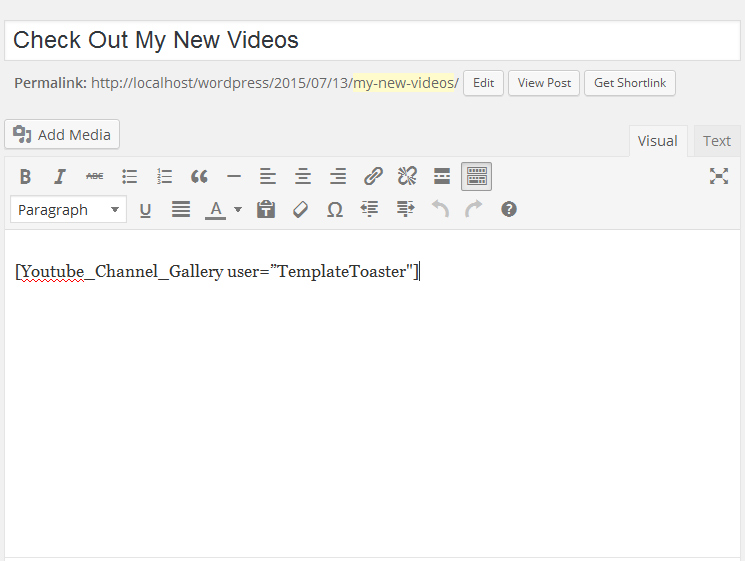Expand the text color dropdown arrow
The image size is (745, 561).
pyautogui.click(x=238, y=210)
